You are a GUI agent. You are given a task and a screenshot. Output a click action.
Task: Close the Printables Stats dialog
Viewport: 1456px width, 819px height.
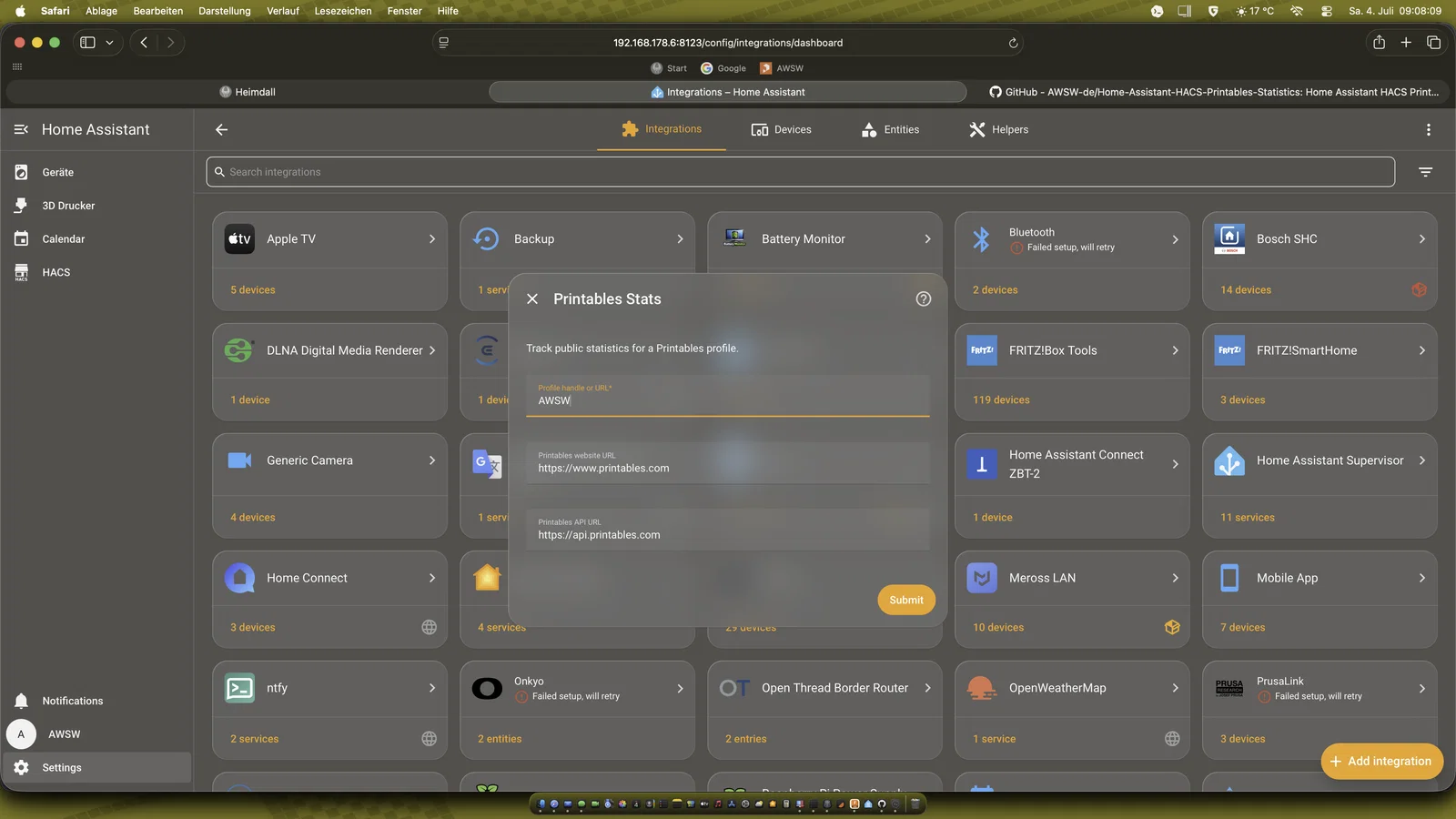[x=532, y=299]
